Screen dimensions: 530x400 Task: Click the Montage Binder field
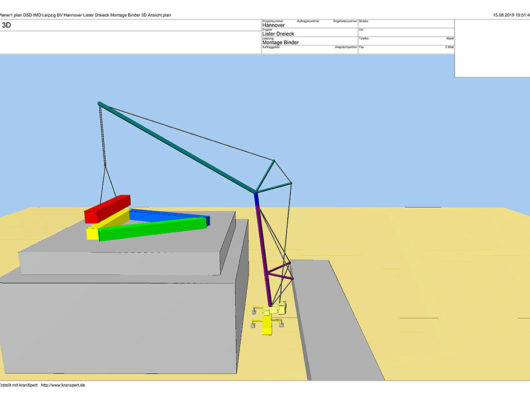[x=280, y=43]
